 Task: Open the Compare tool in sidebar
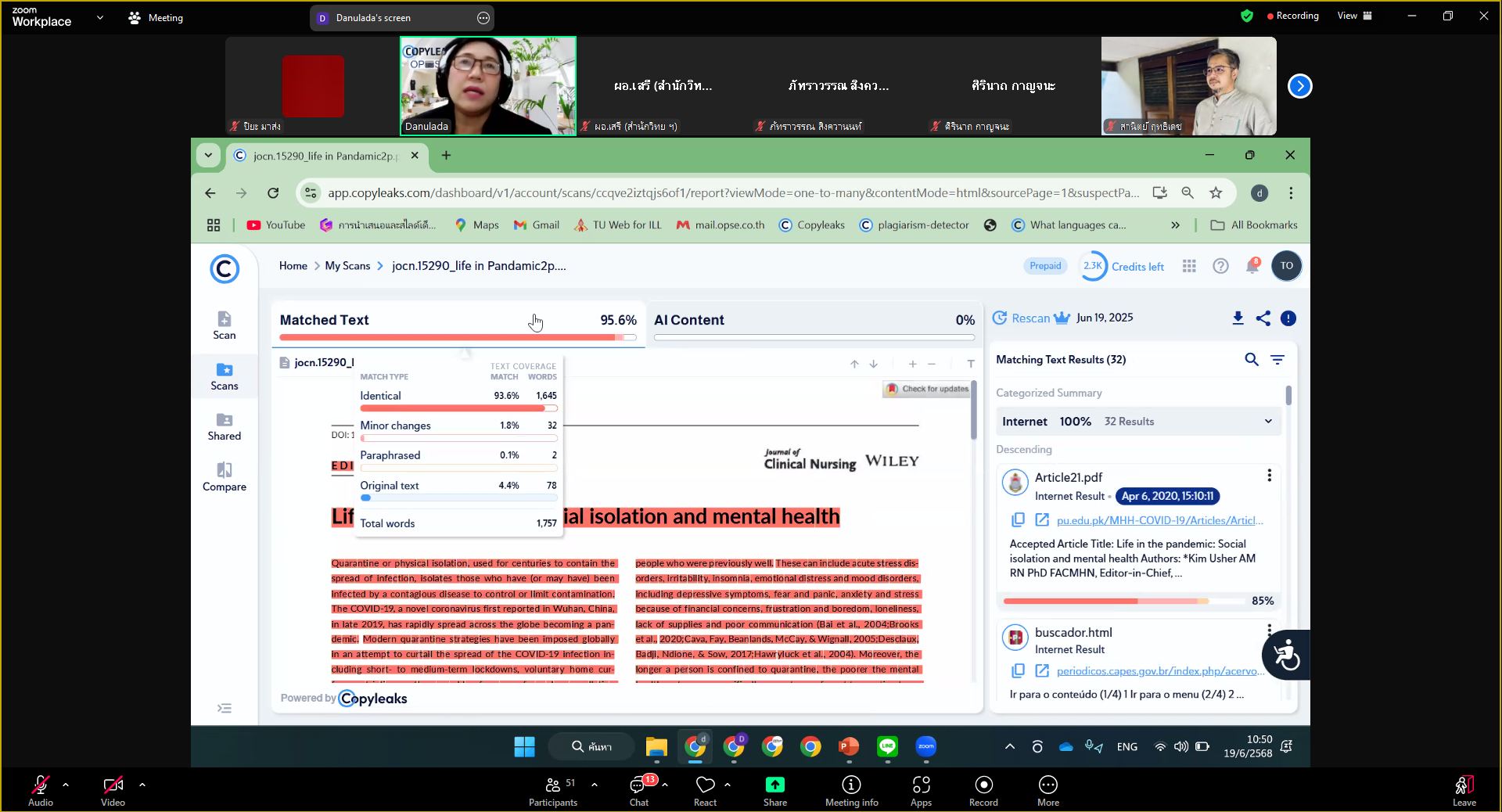224,477
